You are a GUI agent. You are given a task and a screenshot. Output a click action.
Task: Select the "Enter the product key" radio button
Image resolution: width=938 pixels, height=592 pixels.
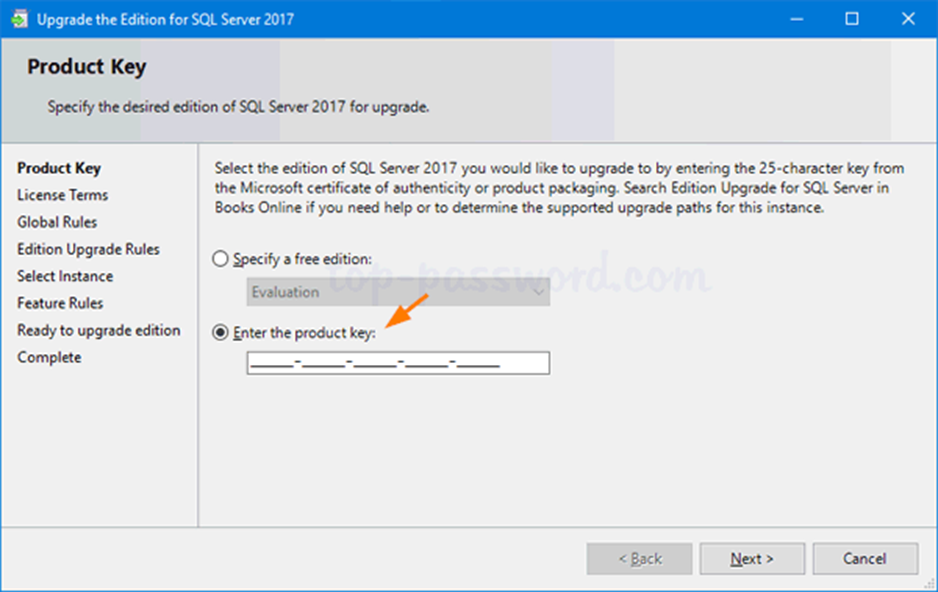click(x=221, y=333)
